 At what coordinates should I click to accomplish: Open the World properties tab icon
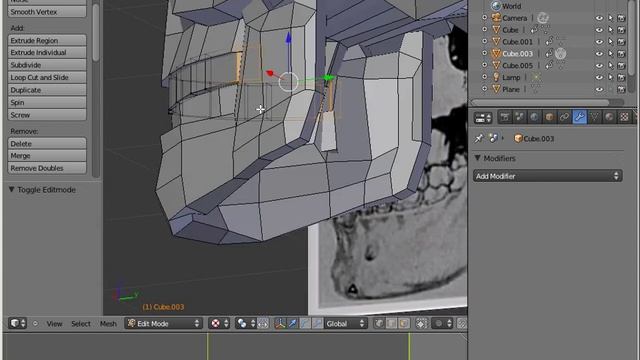point(534,118)
